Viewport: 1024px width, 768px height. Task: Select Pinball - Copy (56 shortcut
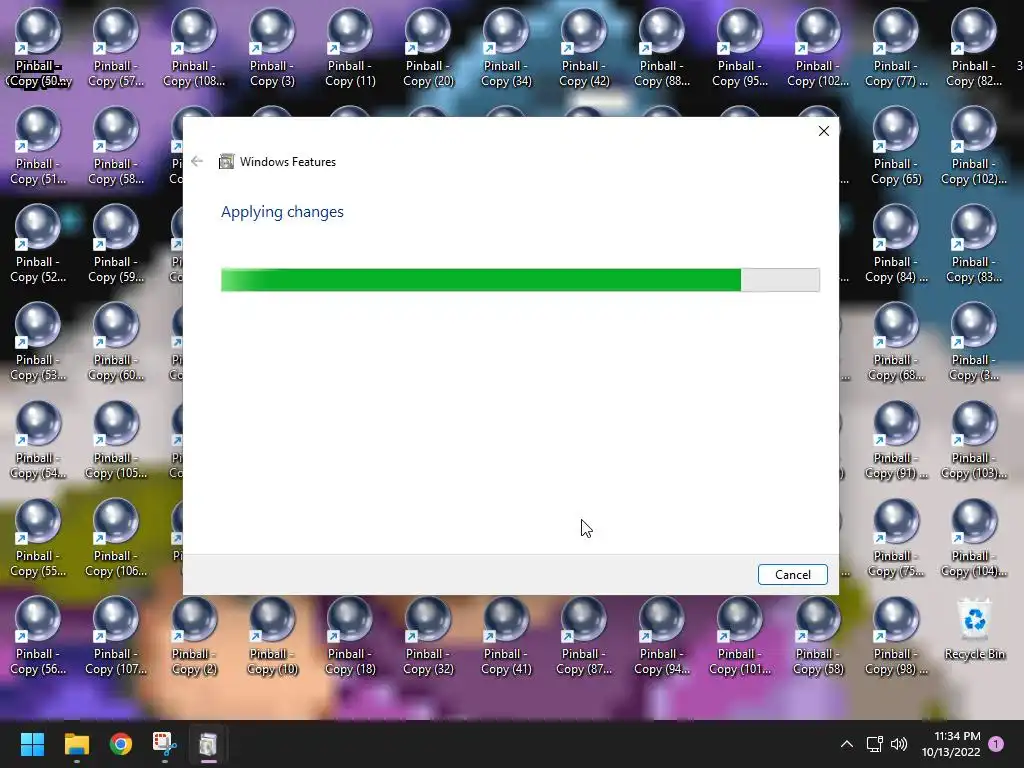(38, 637)
